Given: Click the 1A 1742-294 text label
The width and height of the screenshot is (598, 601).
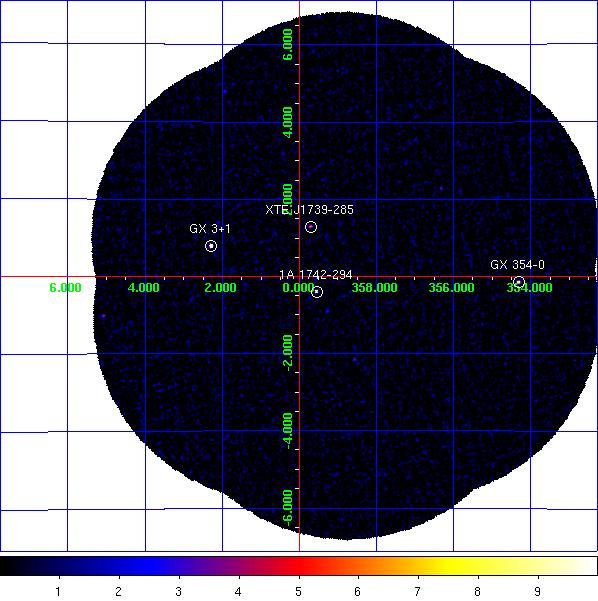Looking at the screenshot, I should [316, 275].
